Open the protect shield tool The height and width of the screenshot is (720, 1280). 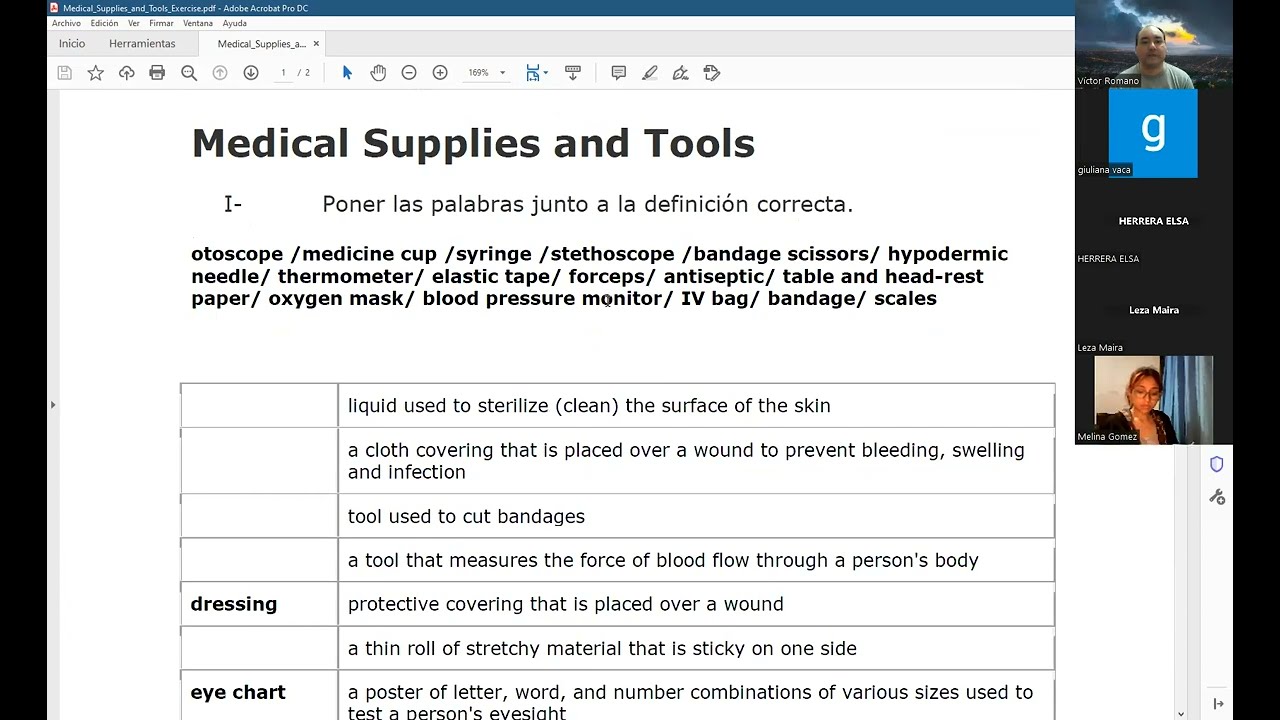click(1217, 464)
